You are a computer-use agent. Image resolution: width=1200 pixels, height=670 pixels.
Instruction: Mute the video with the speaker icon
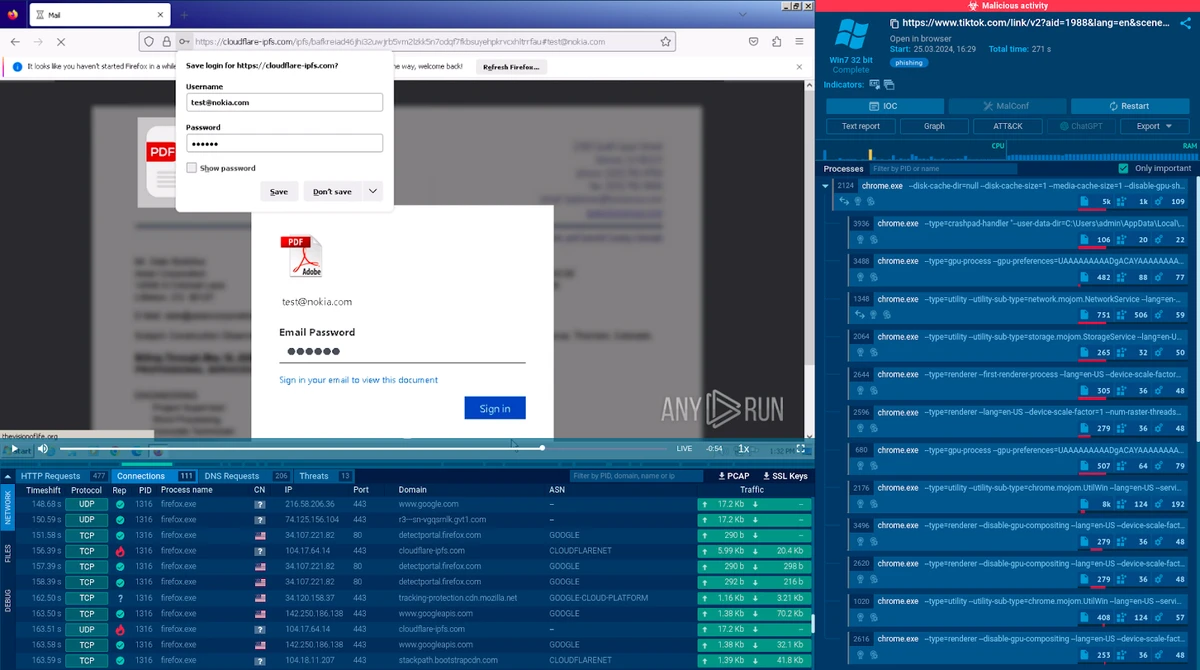[x=43, y=449]
